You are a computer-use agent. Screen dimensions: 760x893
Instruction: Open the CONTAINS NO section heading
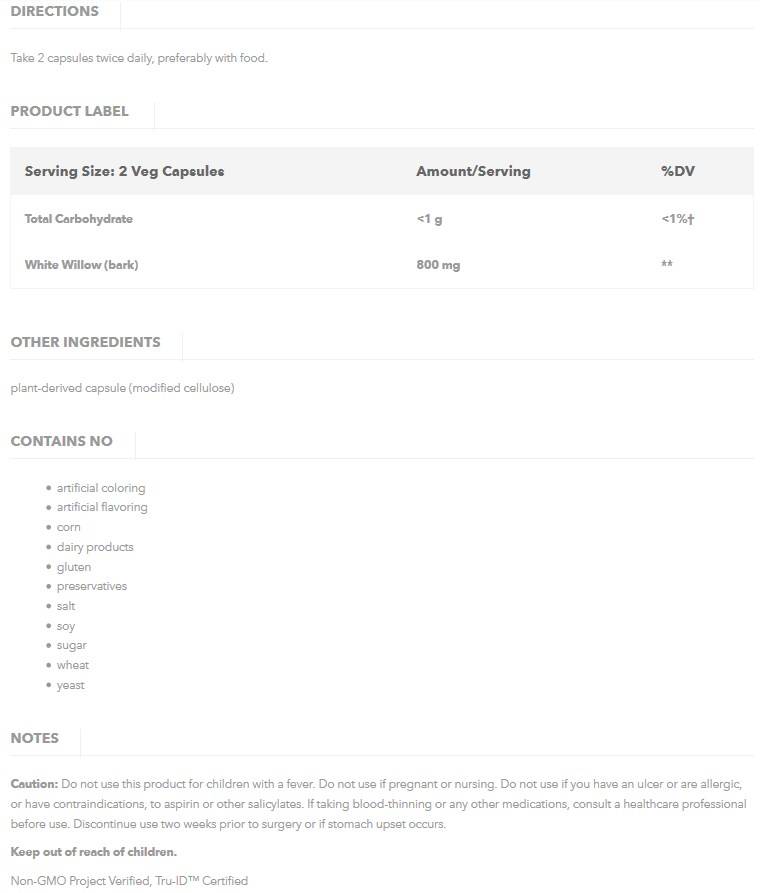[x=61, y=441]
